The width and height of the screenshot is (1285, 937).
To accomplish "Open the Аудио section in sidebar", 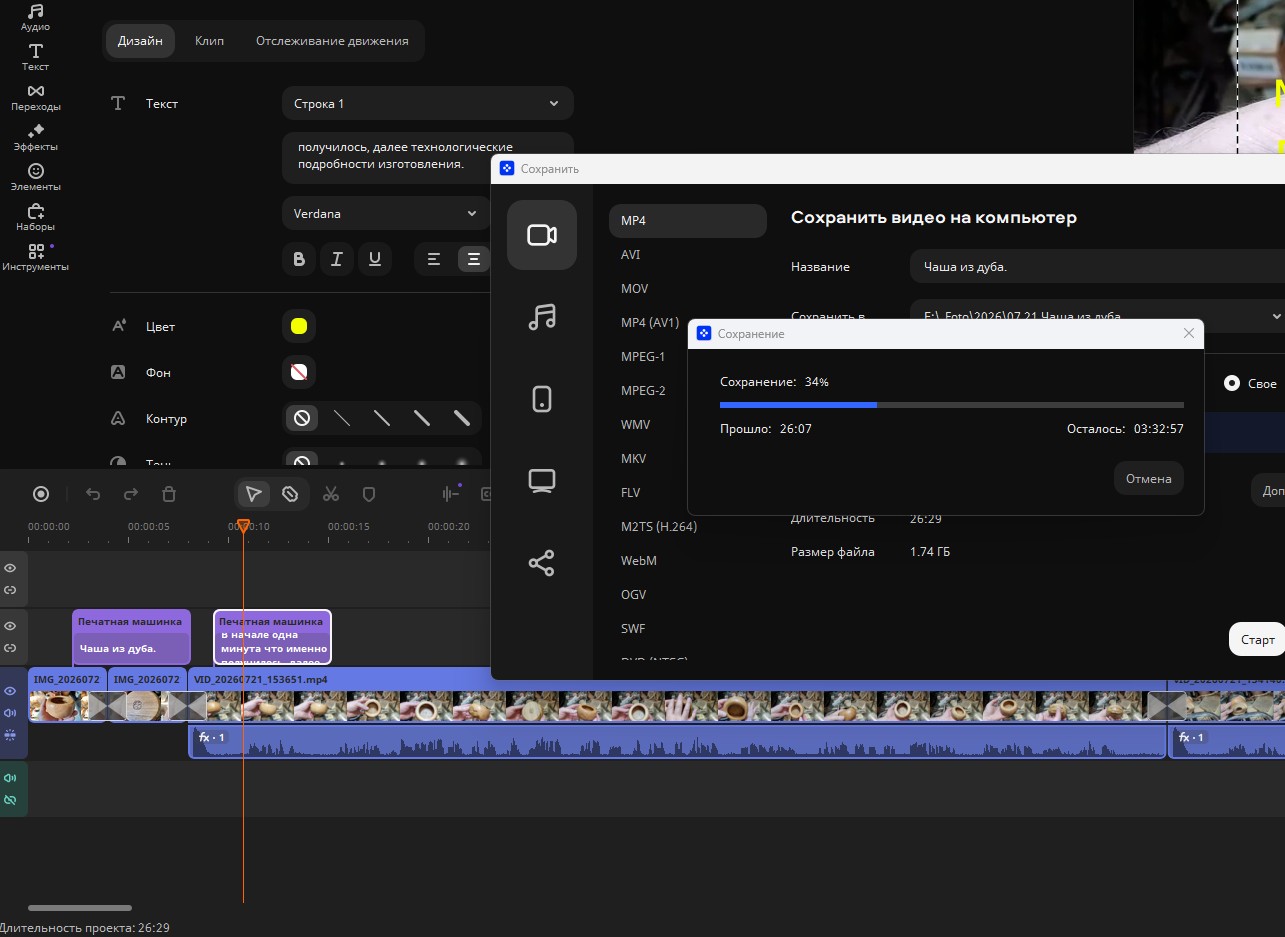I will pos(35,17).
